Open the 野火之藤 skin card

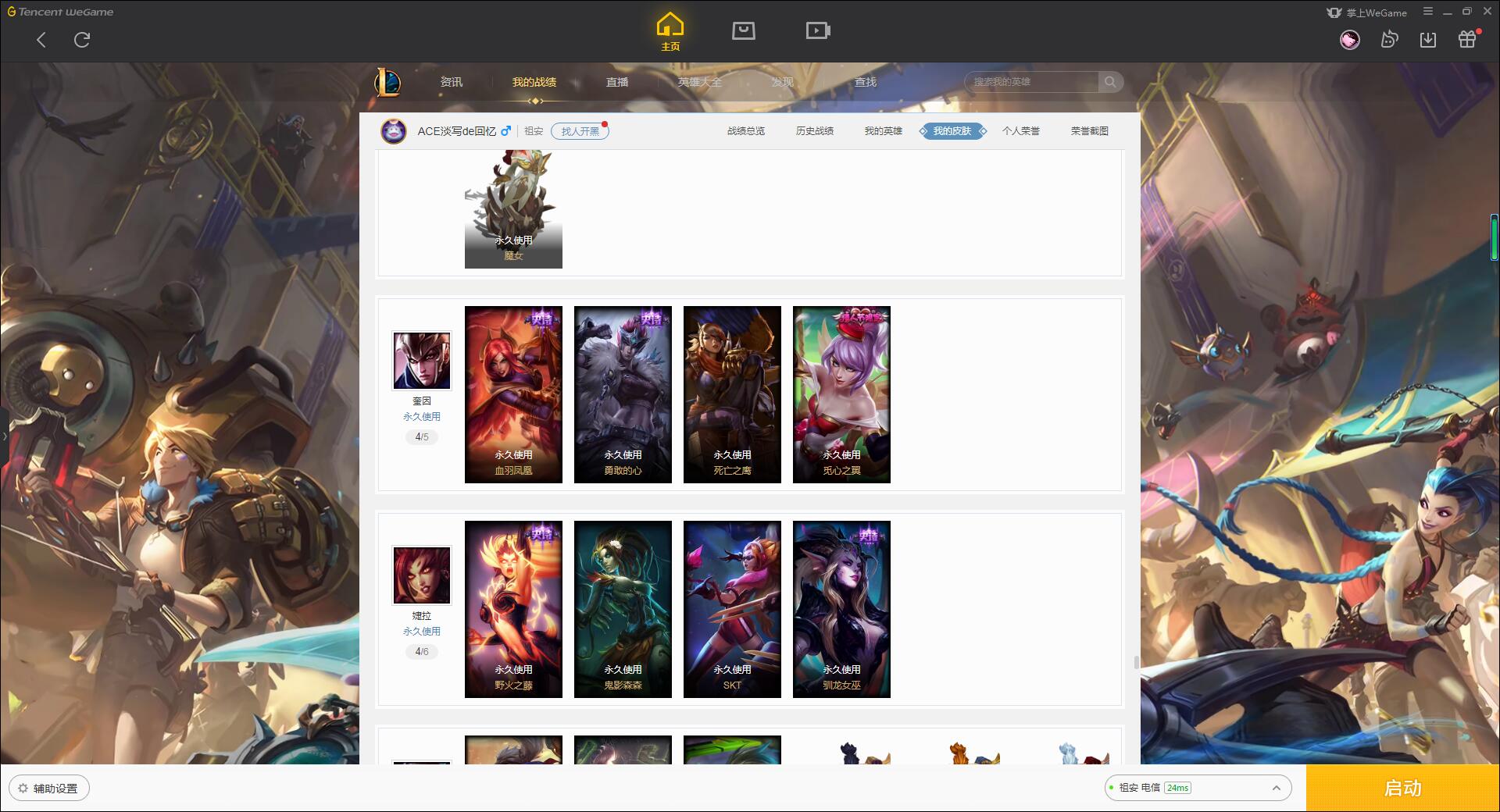pos(513,609)
